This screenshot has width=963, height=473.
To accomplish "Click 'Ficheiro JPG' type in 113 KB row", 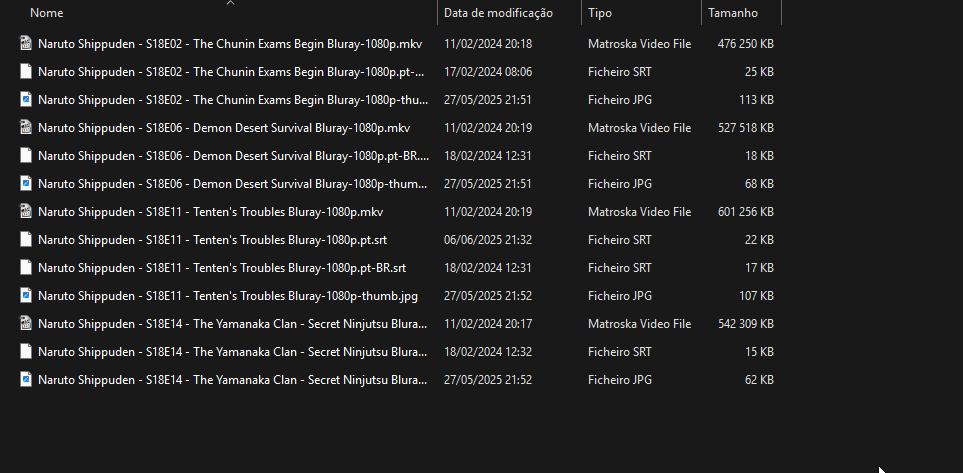I will (620, 100).
